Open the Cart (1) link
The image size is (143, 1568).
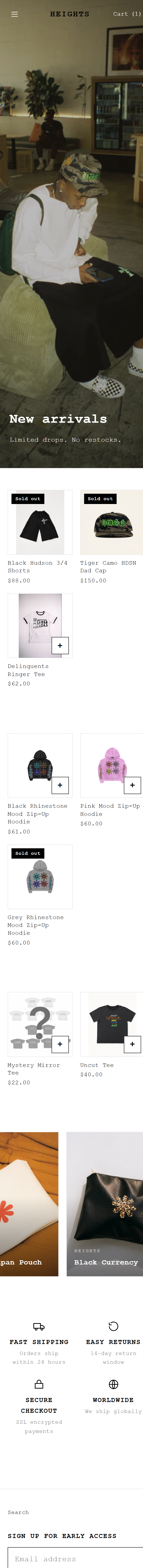coord(127,14)
